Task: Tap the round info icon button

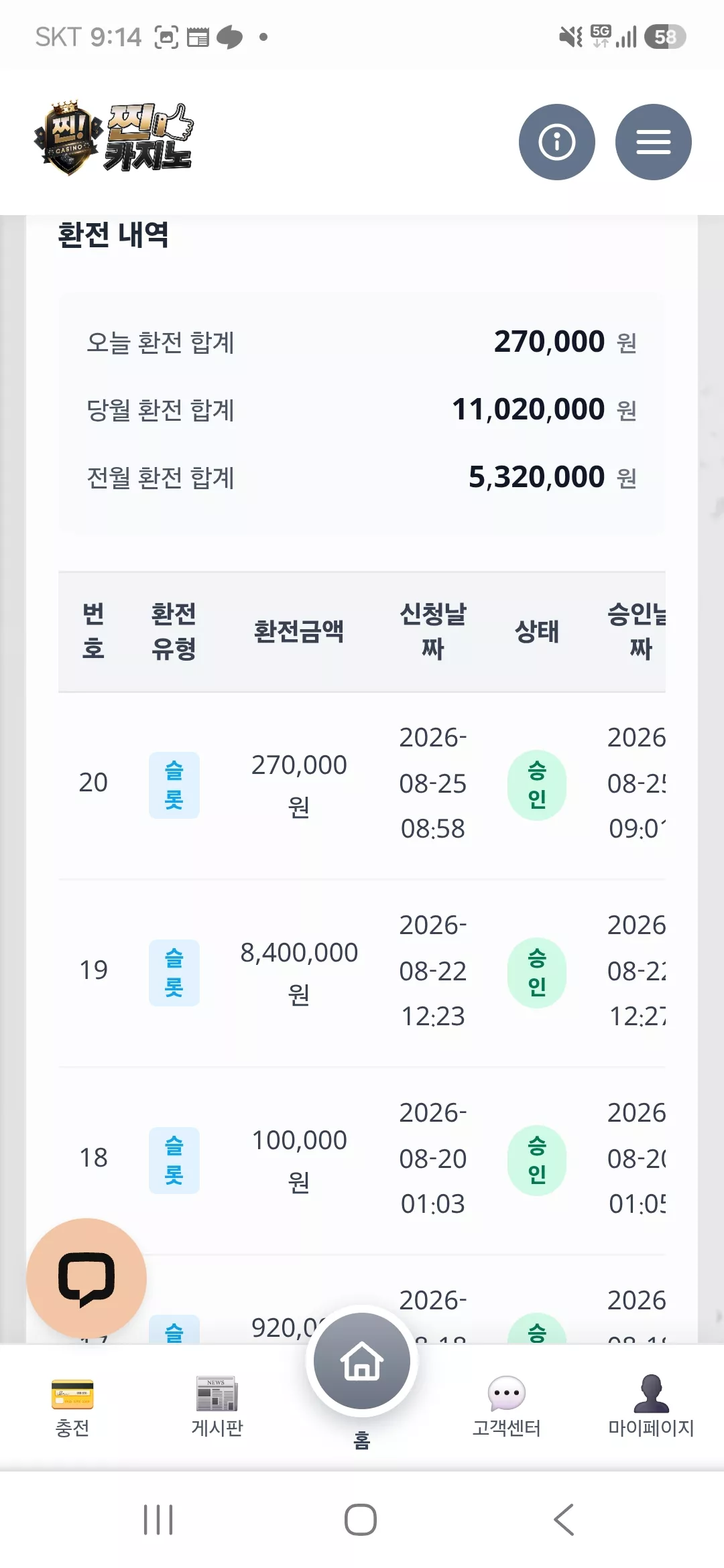Action: click(x=556, y=142)
